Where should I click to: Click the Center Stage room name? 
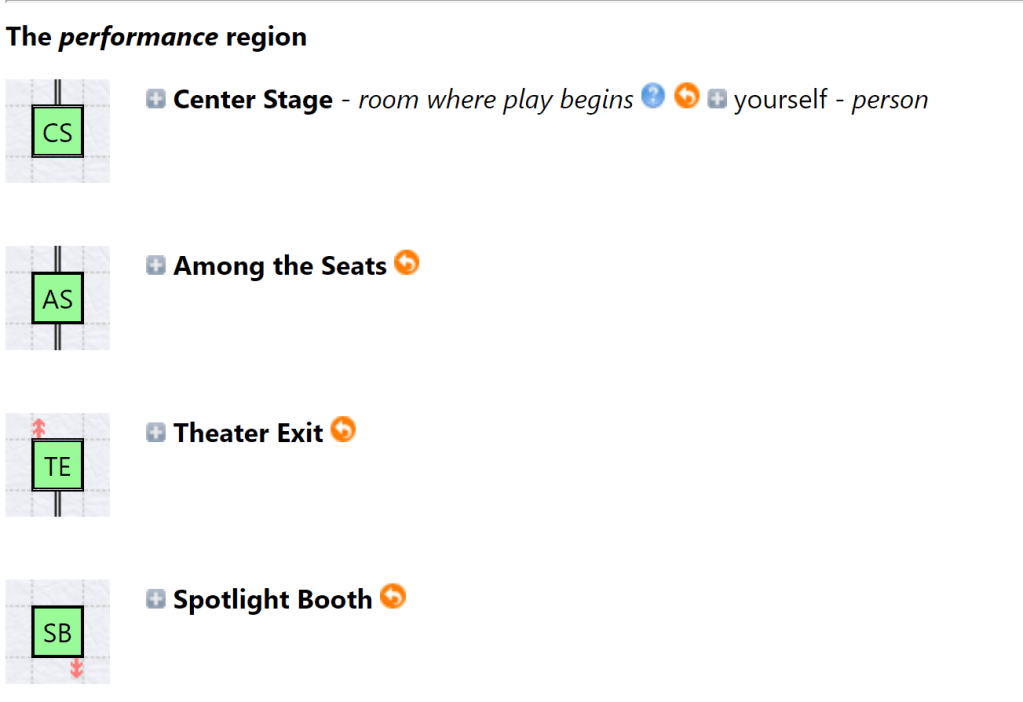252,99
